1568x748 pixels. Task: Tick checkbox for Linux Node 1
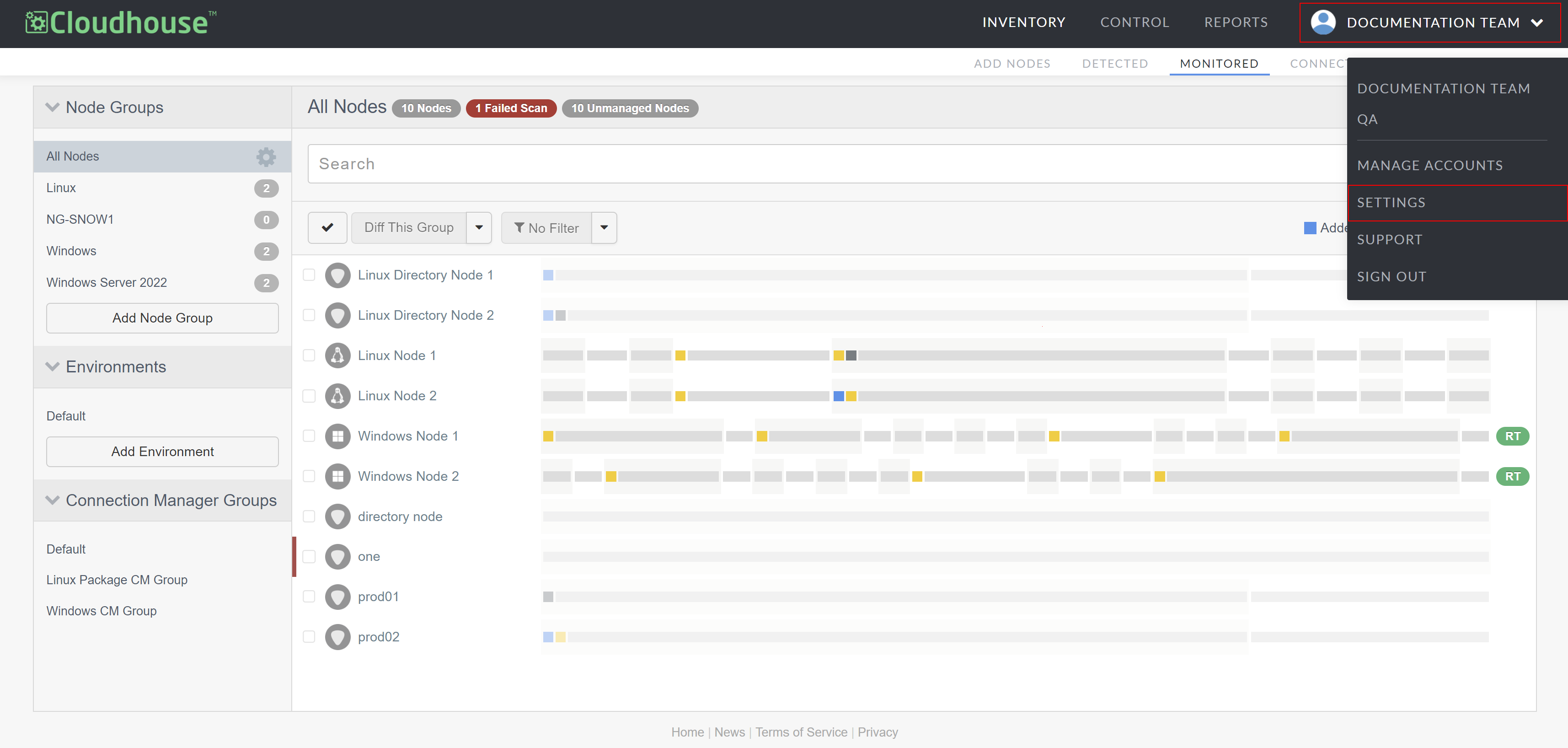309,356
